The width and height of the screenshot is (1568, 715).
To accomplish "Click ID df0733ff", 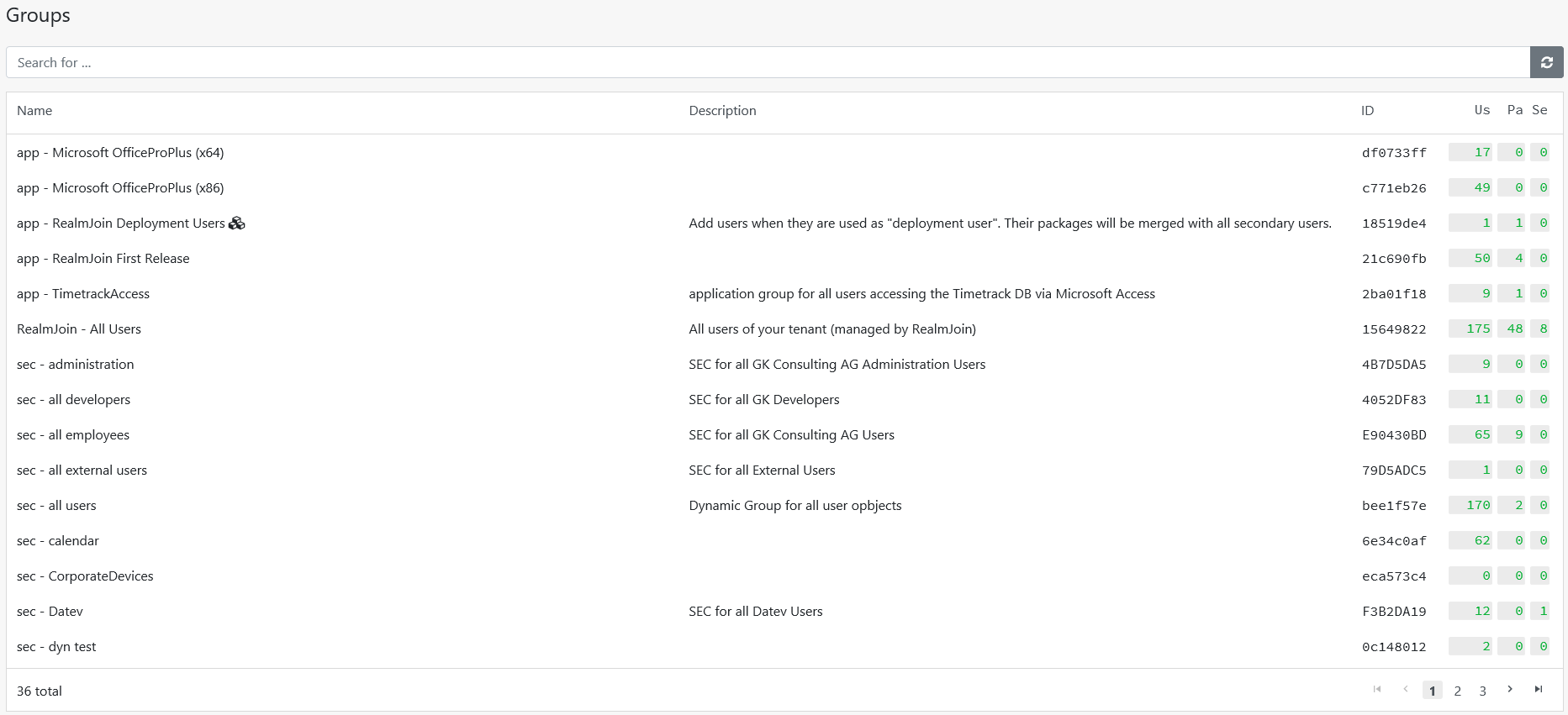I will tap(1394, 153).
